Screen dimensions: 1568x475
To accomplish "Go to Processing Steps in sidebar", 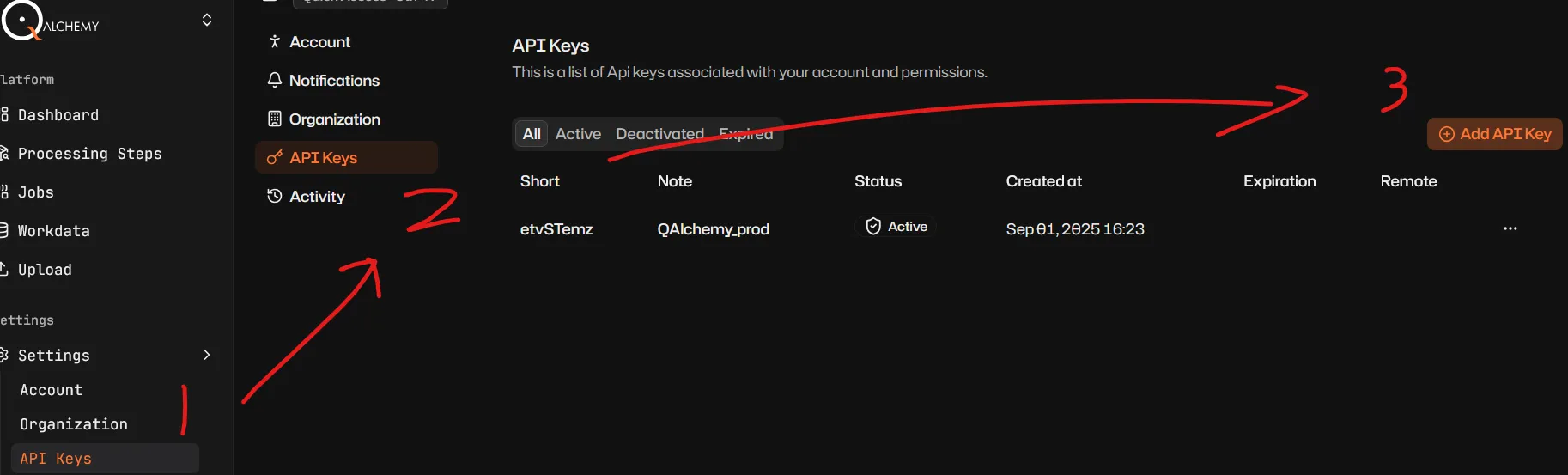I will pos(89,154).
